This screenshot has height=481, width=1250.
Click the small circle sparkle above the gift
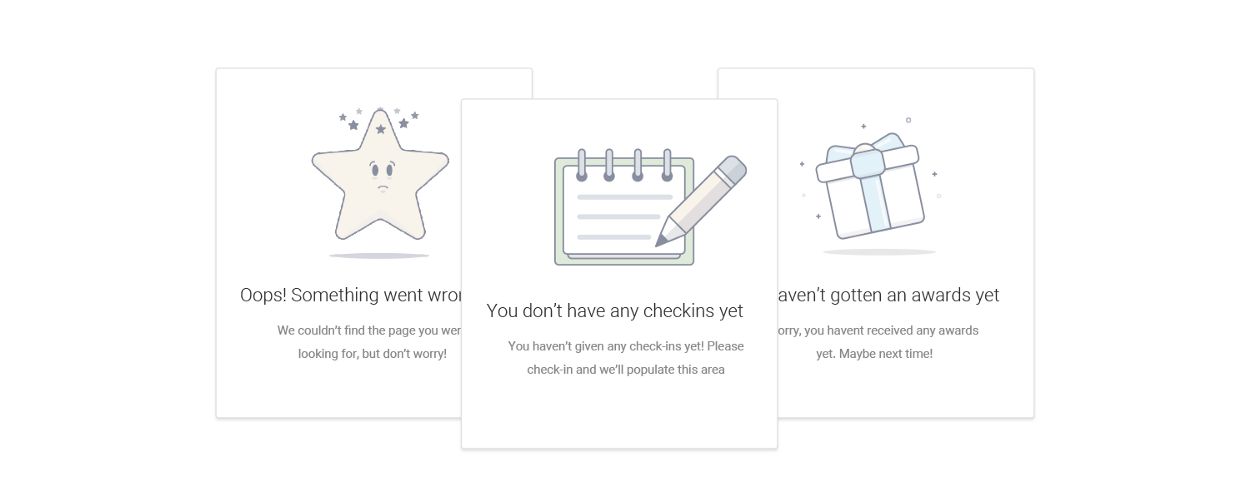908,120
